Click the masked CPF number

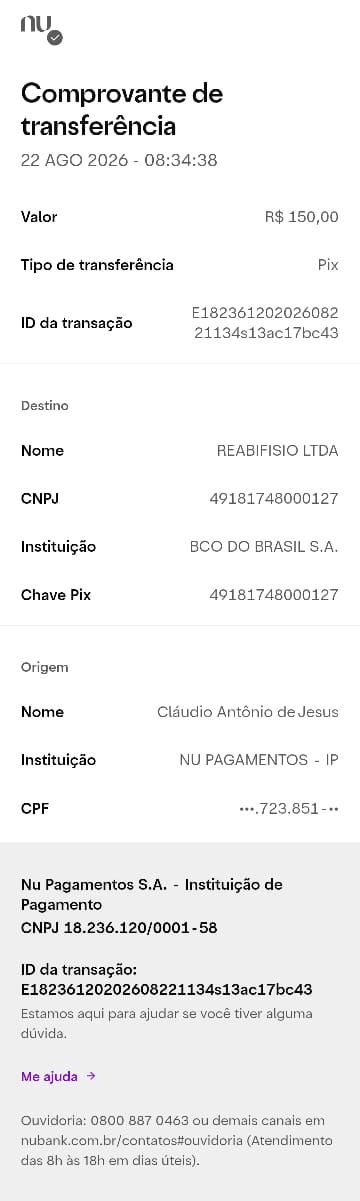[289, 808]
